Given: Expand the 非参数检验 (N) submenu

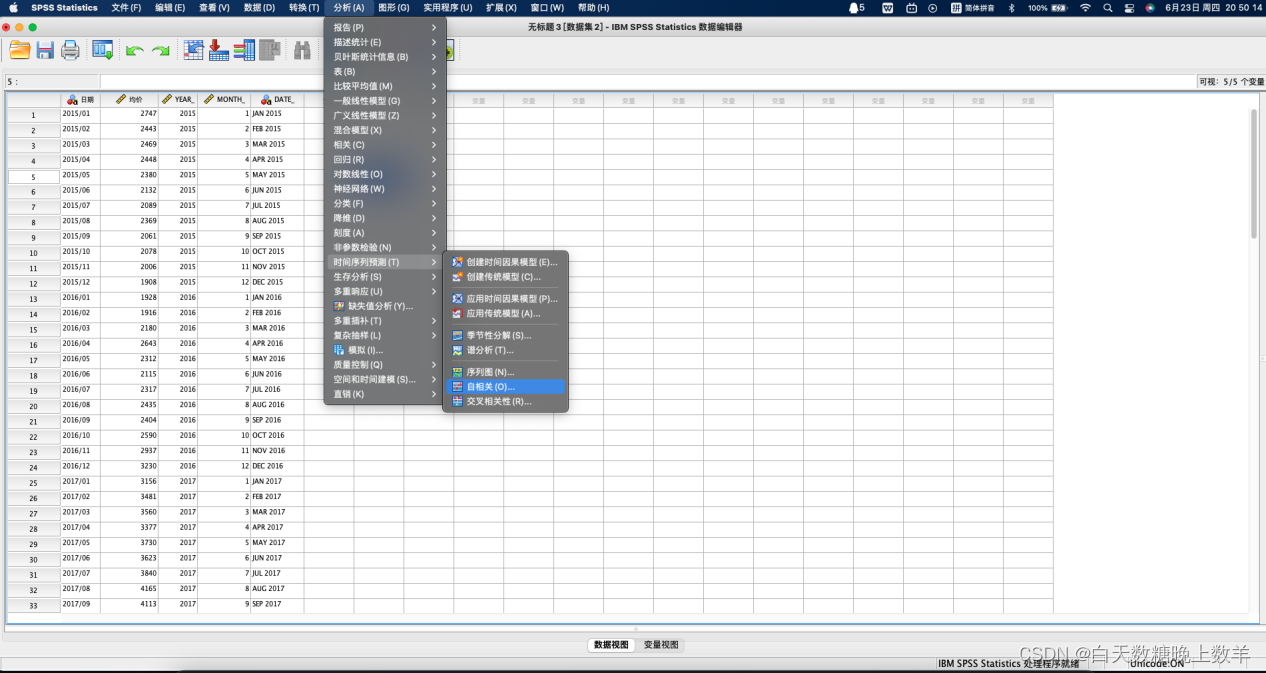Looking at the screenshot, I should 362,247.
